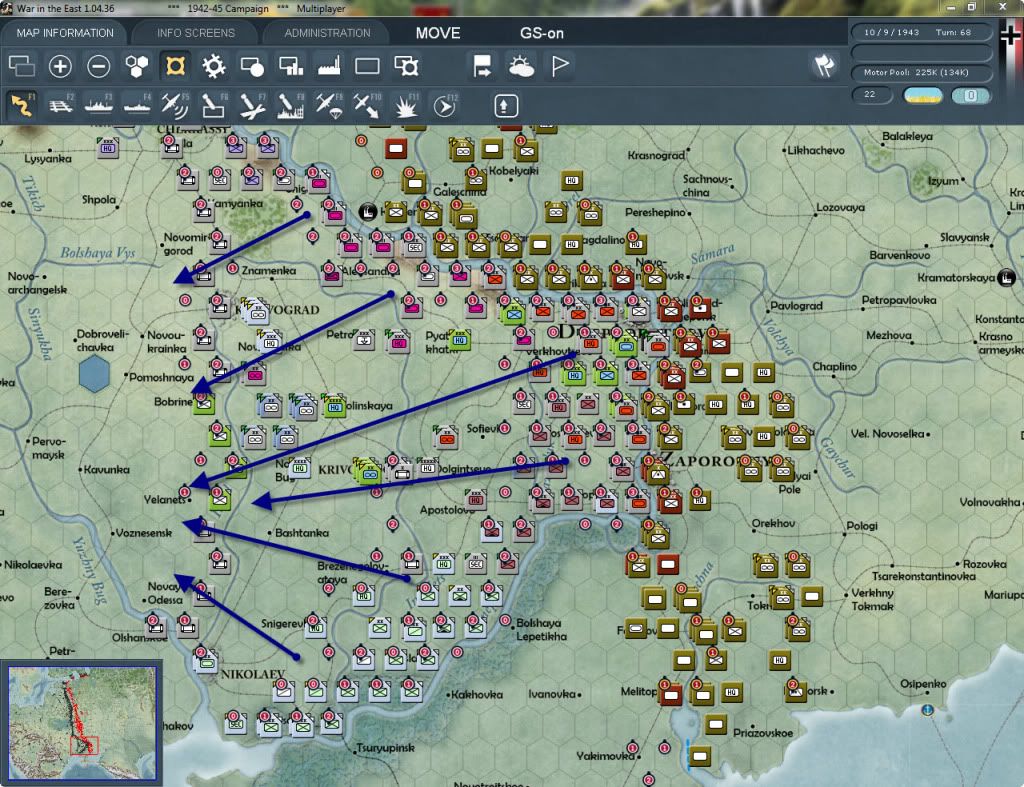1024x787 pixels.
Task: Click the Izyum town label
Action: (x=944, y=181)
